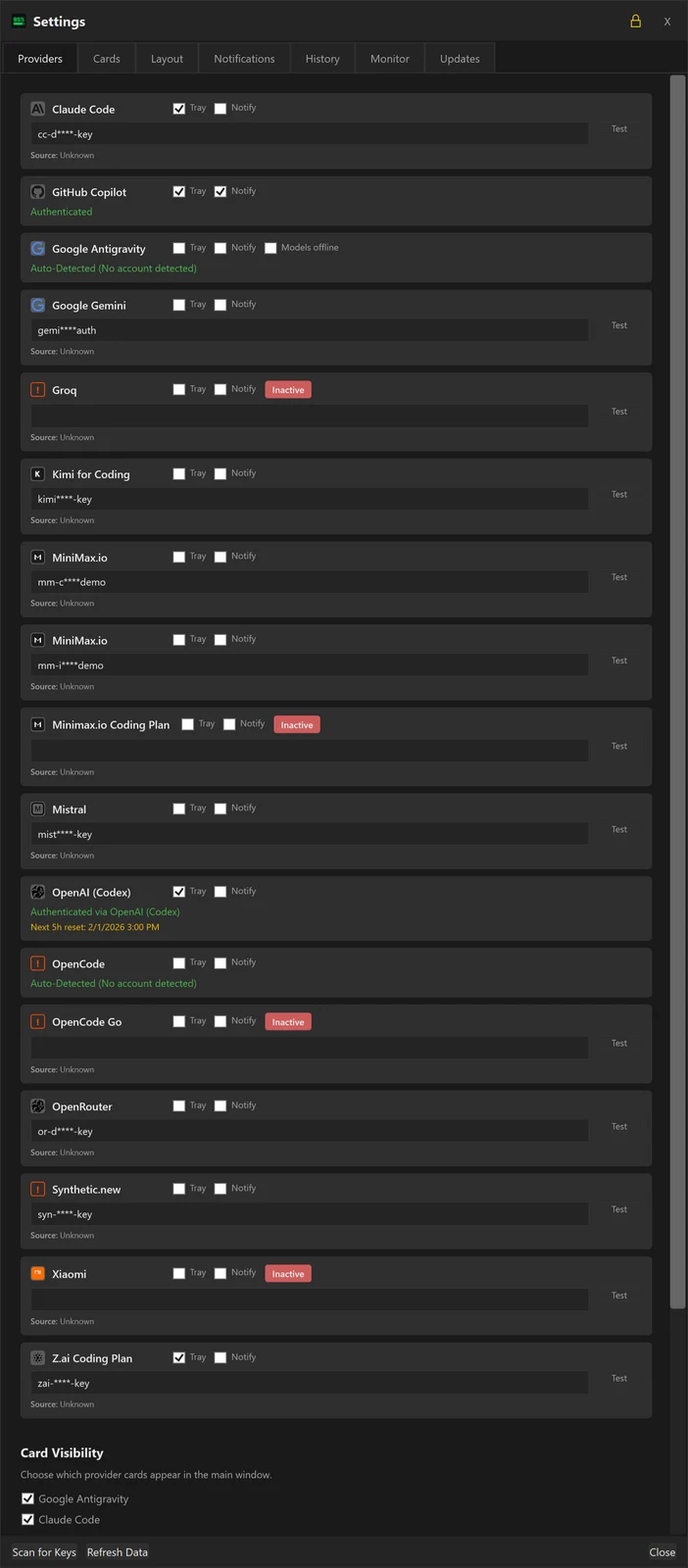Image resolution: width=688 pixels, height=1568 pixels.
Task: Click the Groq API key input field
Action: coord(310,416)
